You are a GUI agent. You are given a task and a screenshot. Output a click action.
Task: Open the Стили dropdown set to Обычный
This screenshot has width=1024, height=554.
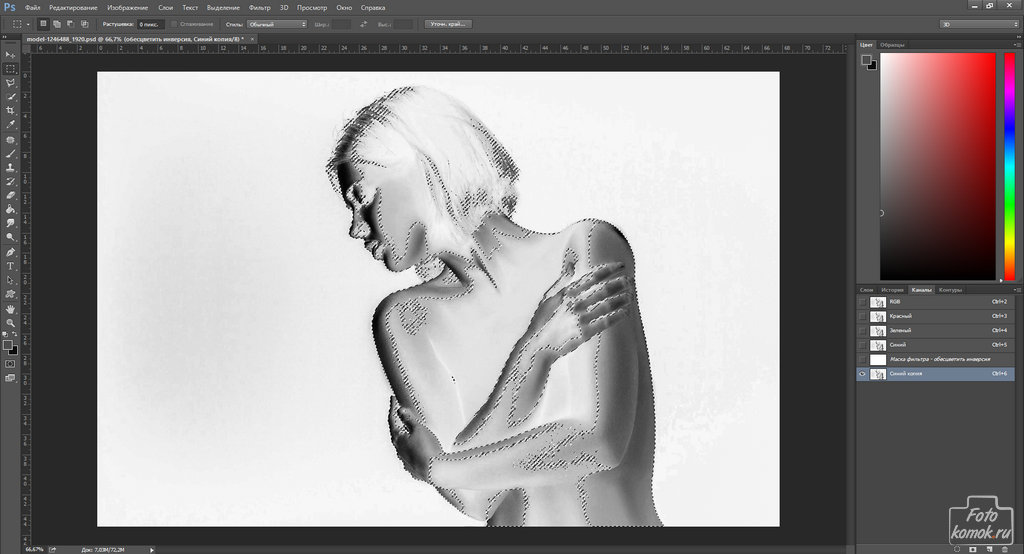pos(277,24)
